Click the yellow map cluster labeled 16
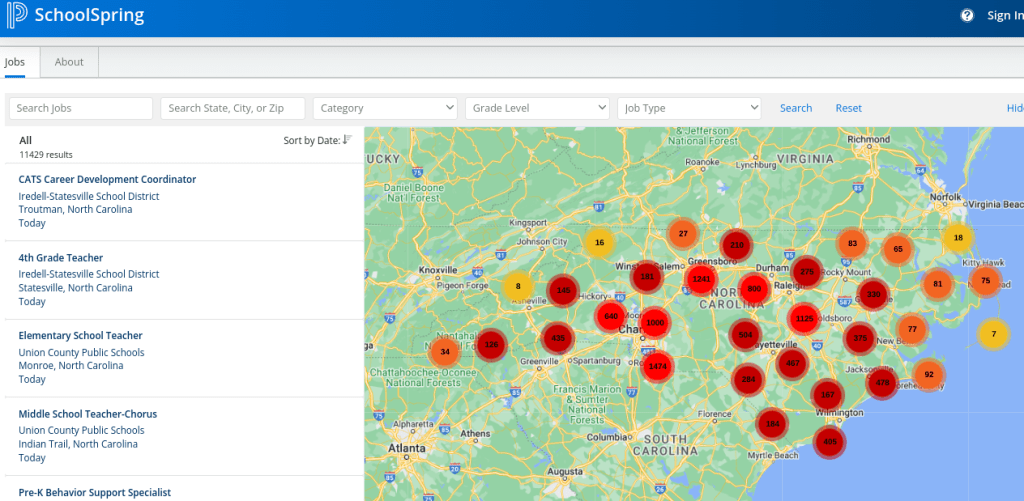The image size is (1024, 501). point(599,242)
